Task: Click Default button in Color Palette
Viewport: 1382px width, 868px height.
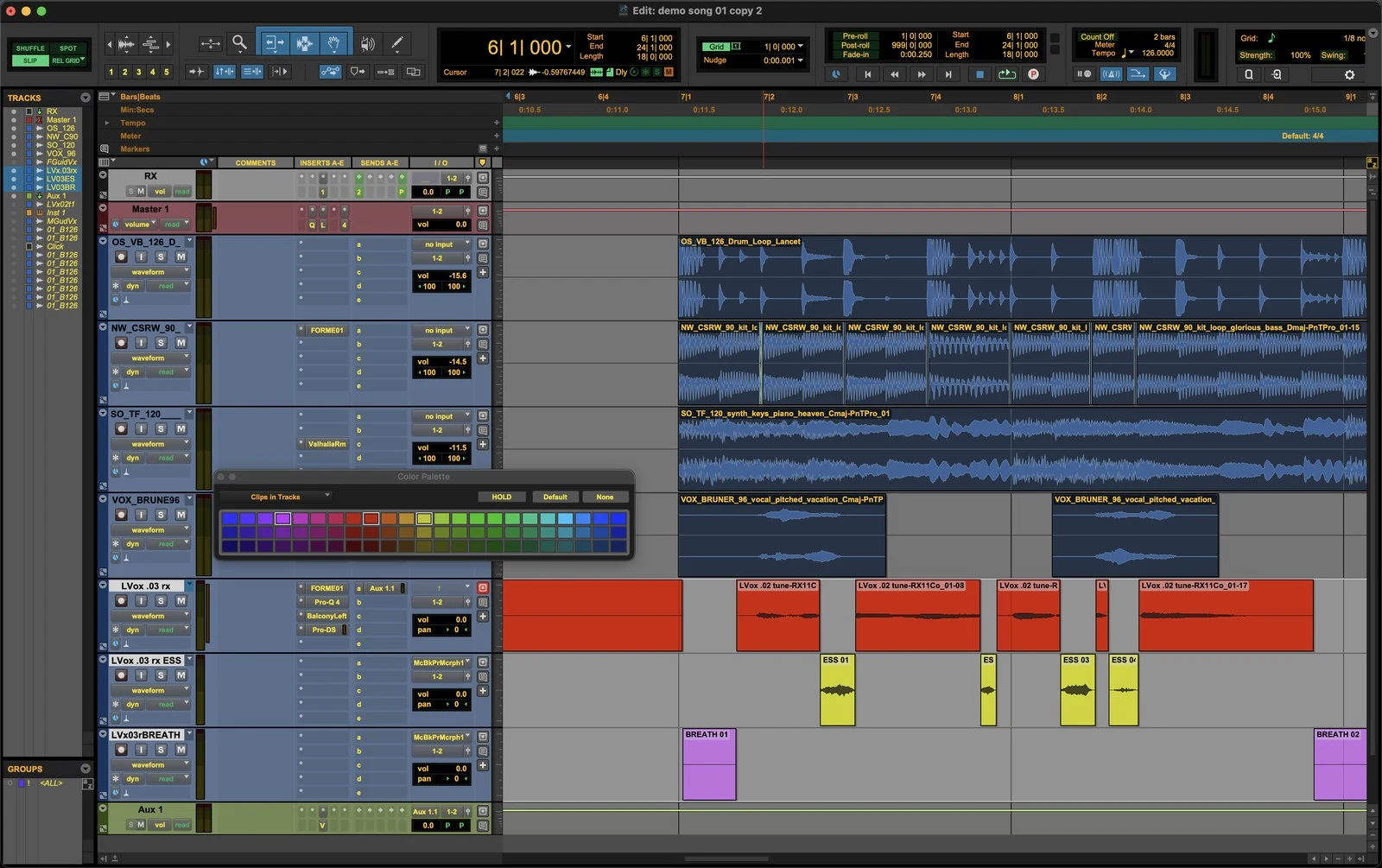Action: coord(555,497)
